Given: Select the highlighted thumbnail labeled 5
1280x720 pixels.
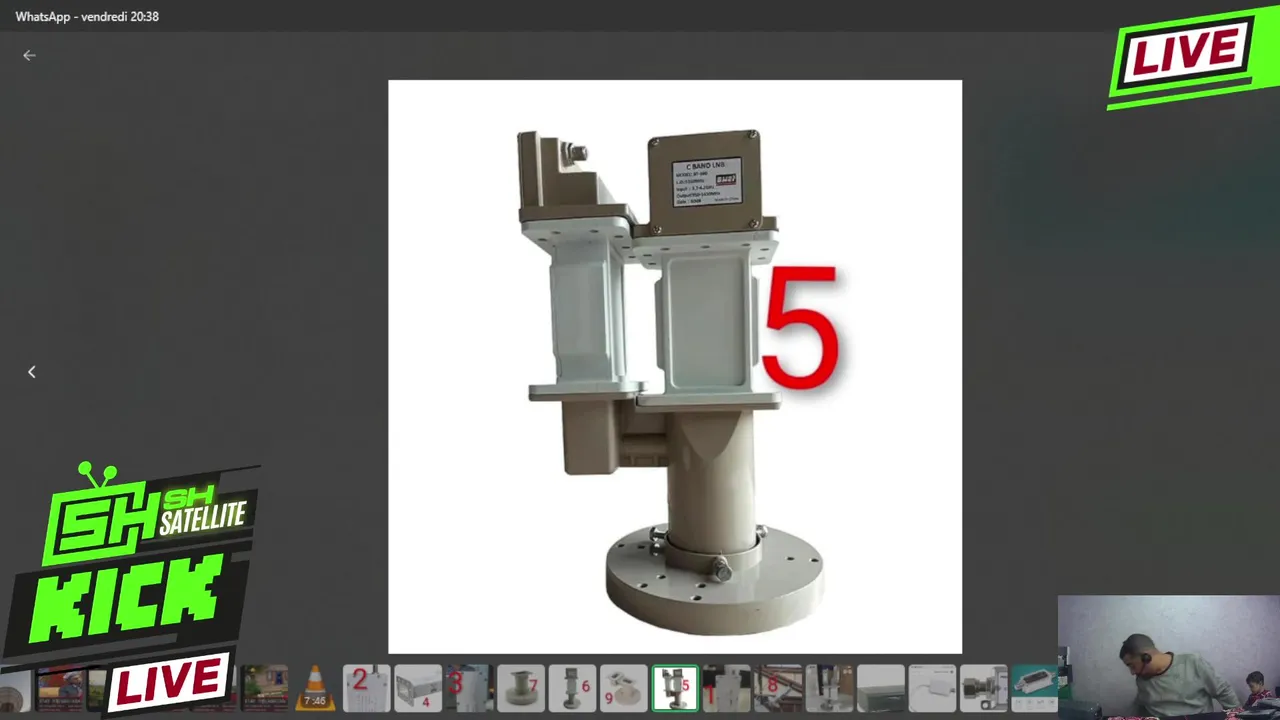Looking at the screenshot, I should [675, 688].
